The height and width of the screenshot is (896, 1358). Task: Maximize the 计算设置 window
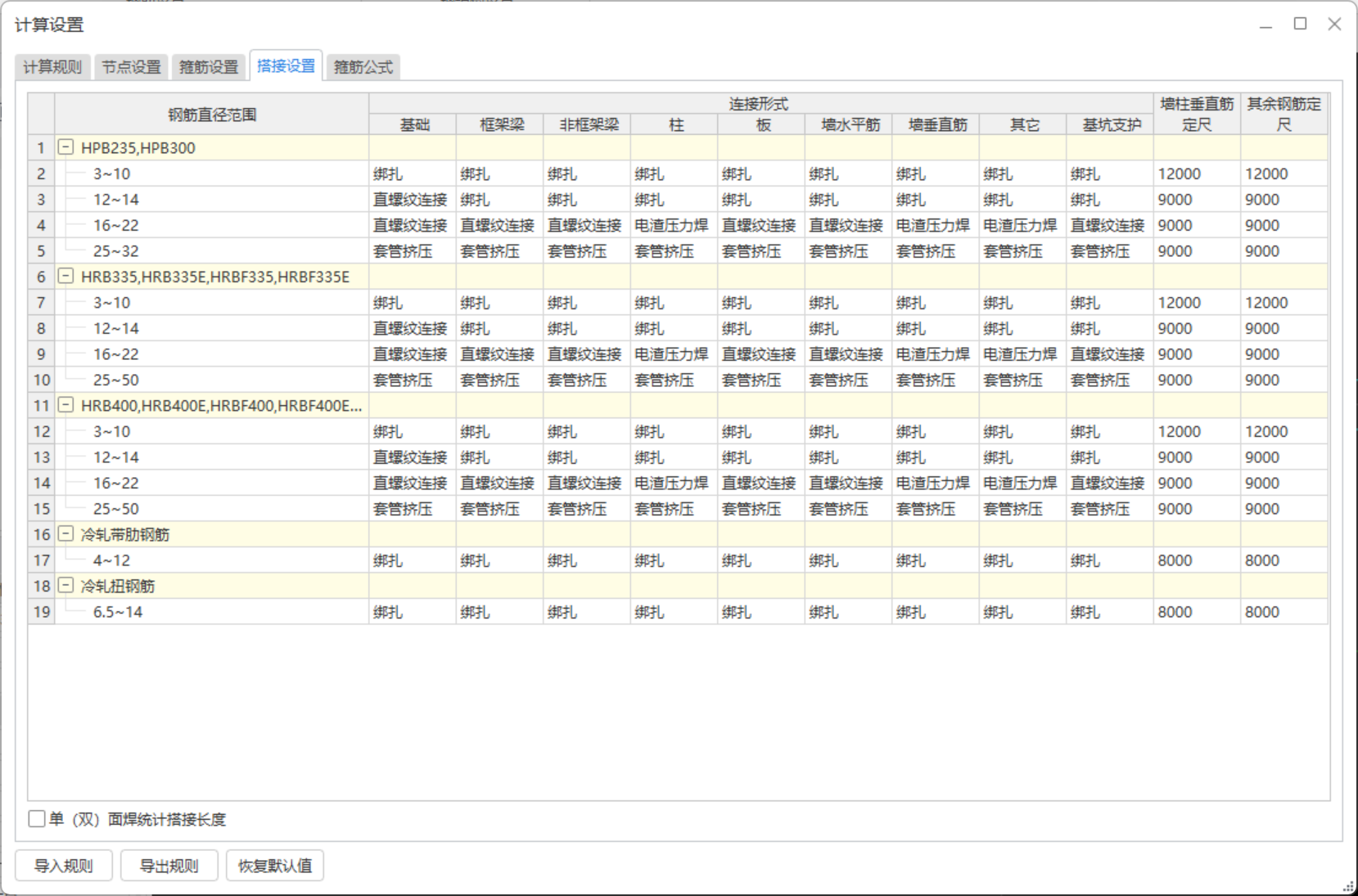[x=1300, y=25]
